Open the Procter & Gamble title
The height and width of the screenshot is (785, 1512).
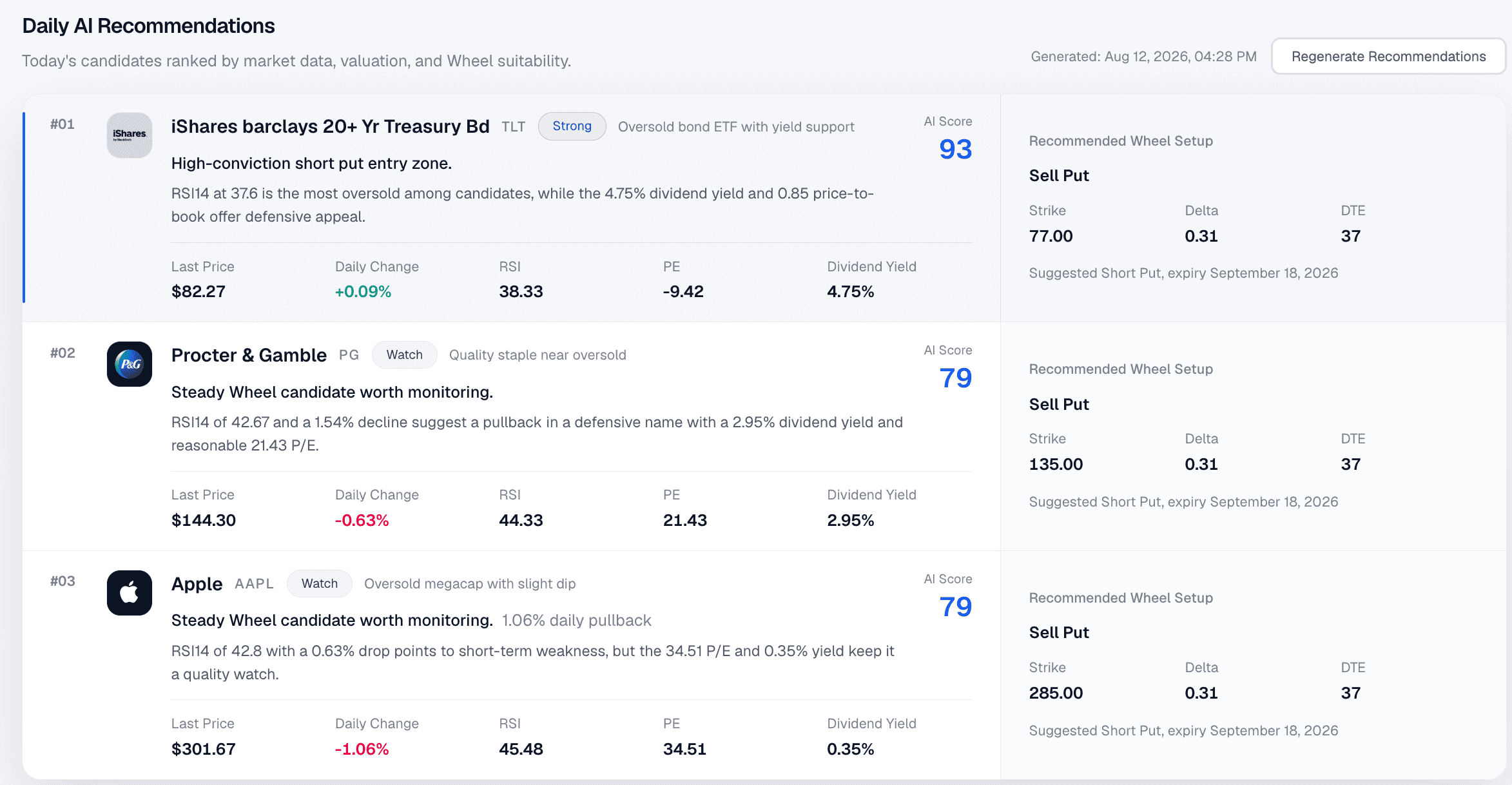(249, 355)
